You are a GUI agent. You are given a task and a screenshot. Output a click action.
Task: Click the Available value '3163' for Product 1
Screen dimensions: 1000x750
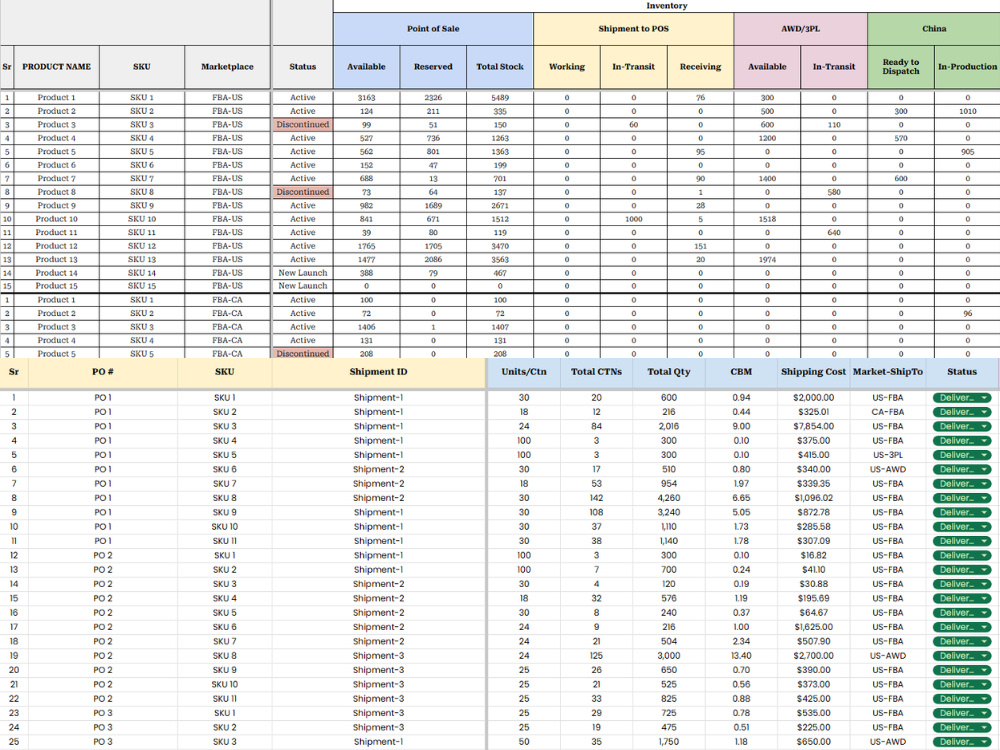366,98
